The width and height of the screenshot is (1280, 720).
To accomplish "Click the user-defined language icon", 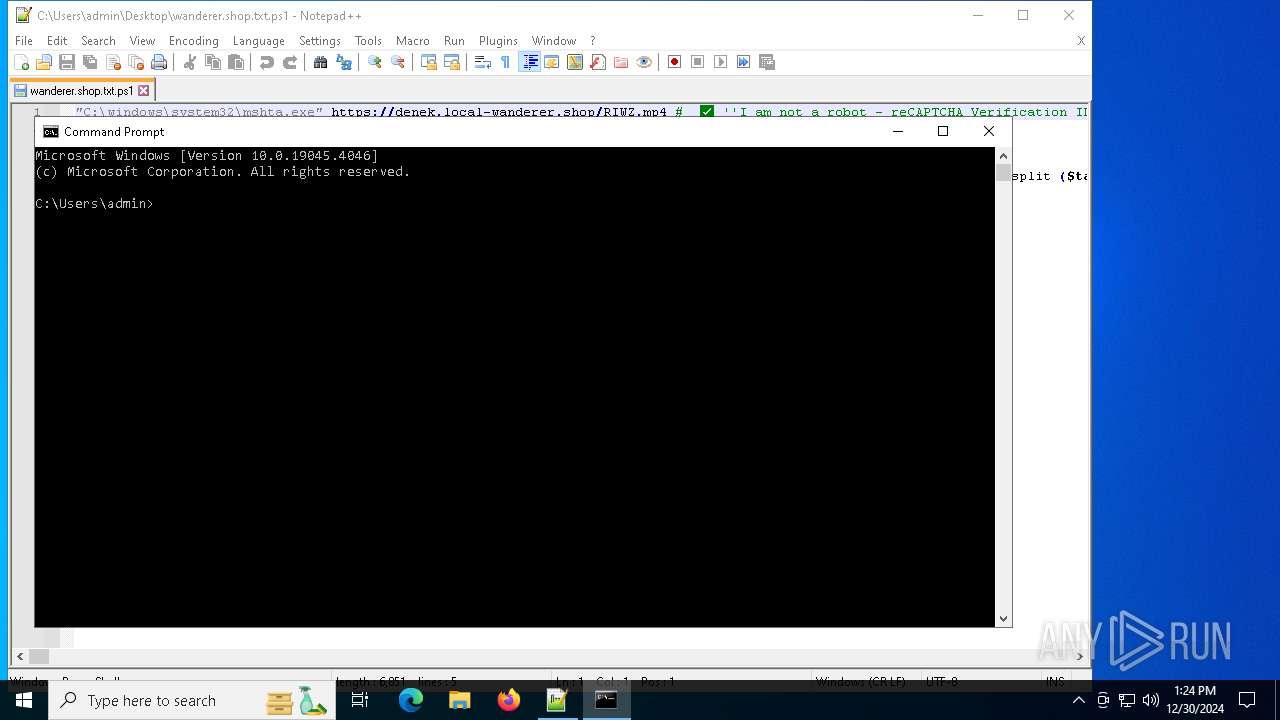I will 552,62.
